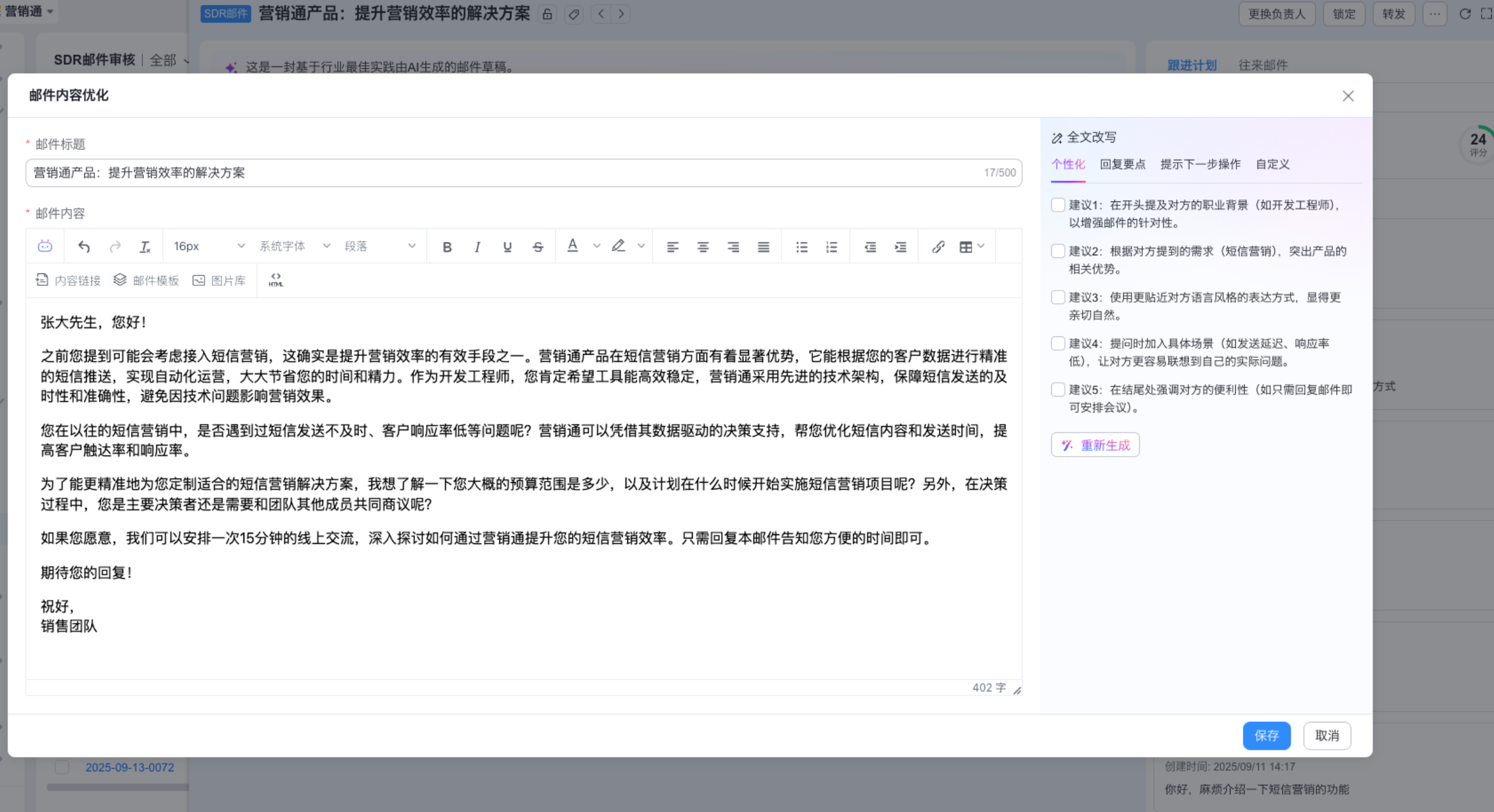Click the Bold formatting icon
Screen dimensions: 1494x812
447,247
